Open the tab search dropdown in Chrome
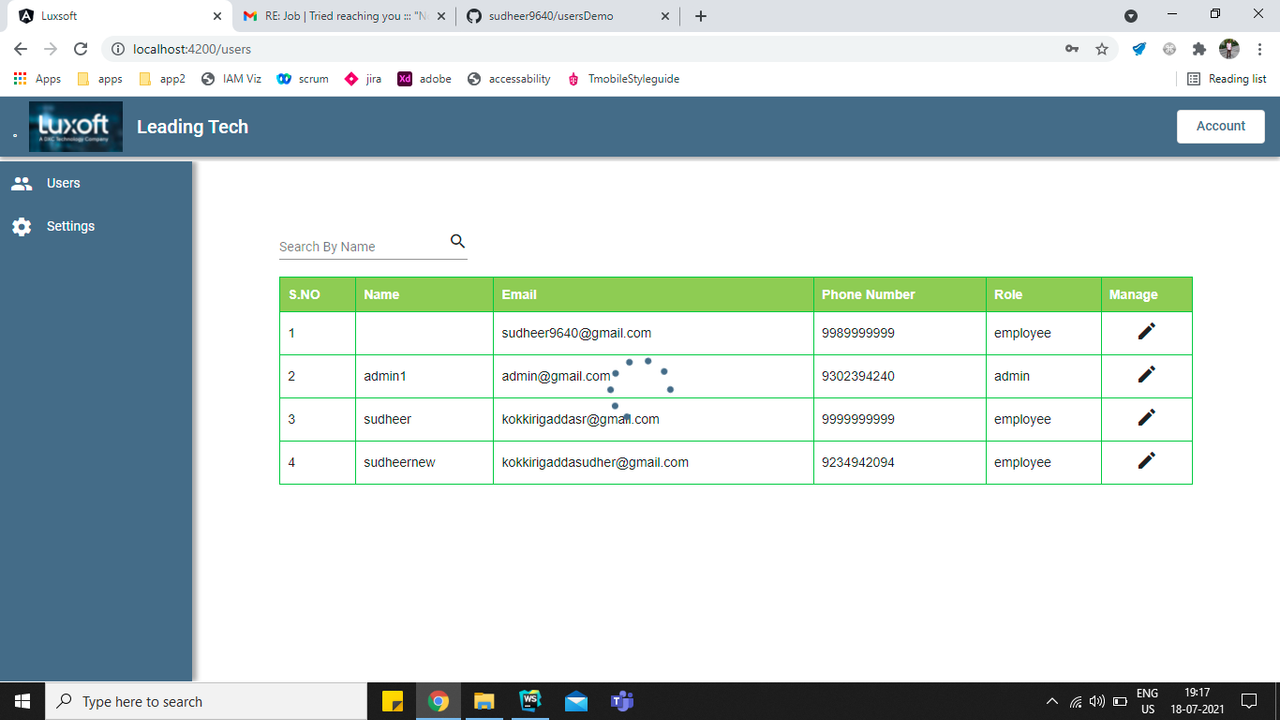 [x=1131, y=16]
